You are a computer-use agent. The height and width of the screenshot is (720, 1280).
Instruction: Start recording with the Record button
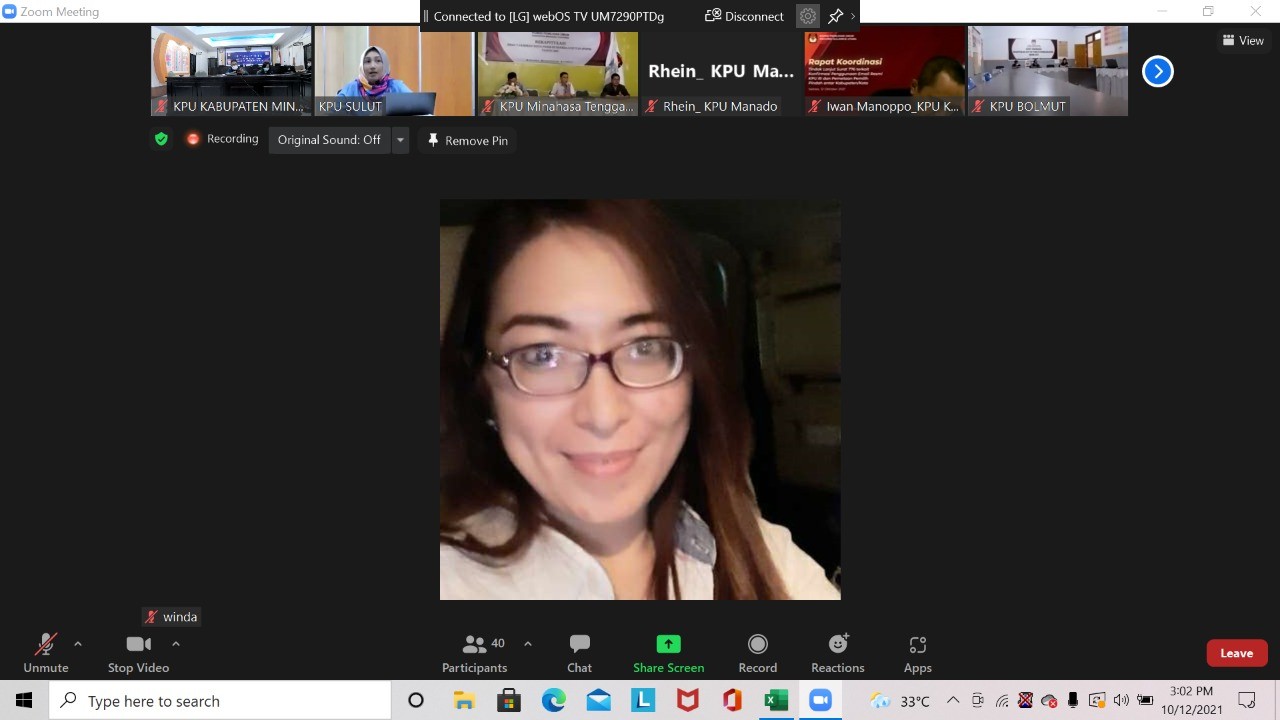pyautogui.click(x=757, y=654)
